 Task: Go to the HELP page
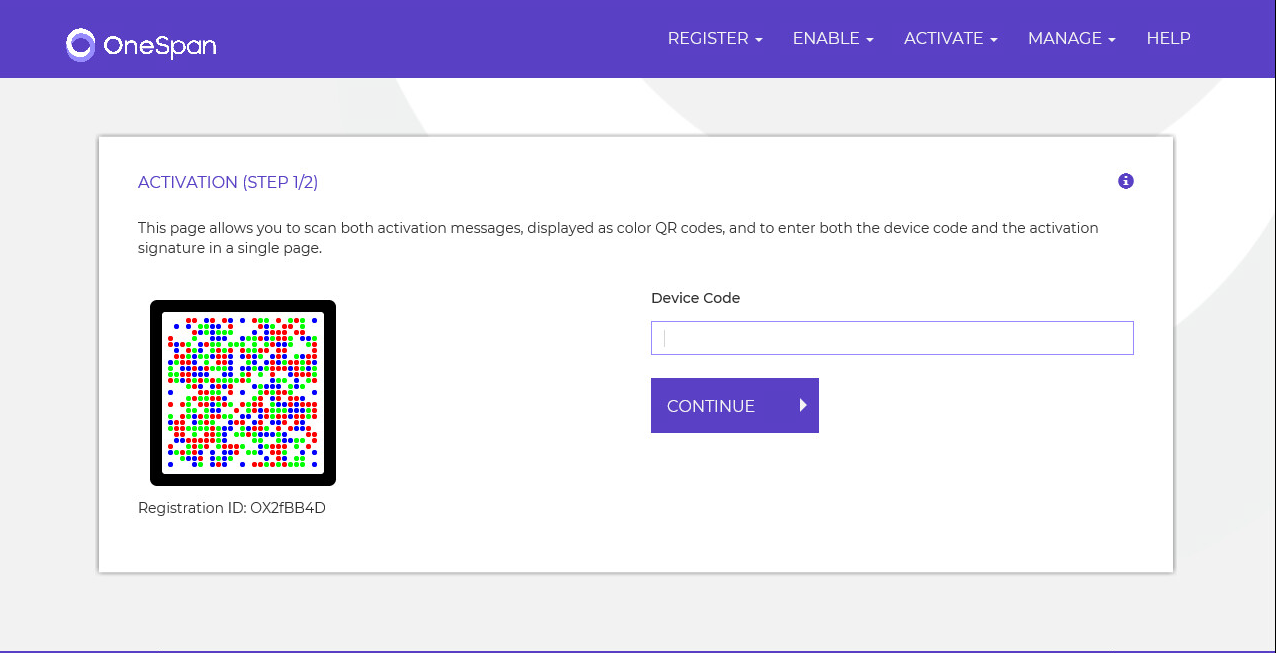pos(1168,38)
